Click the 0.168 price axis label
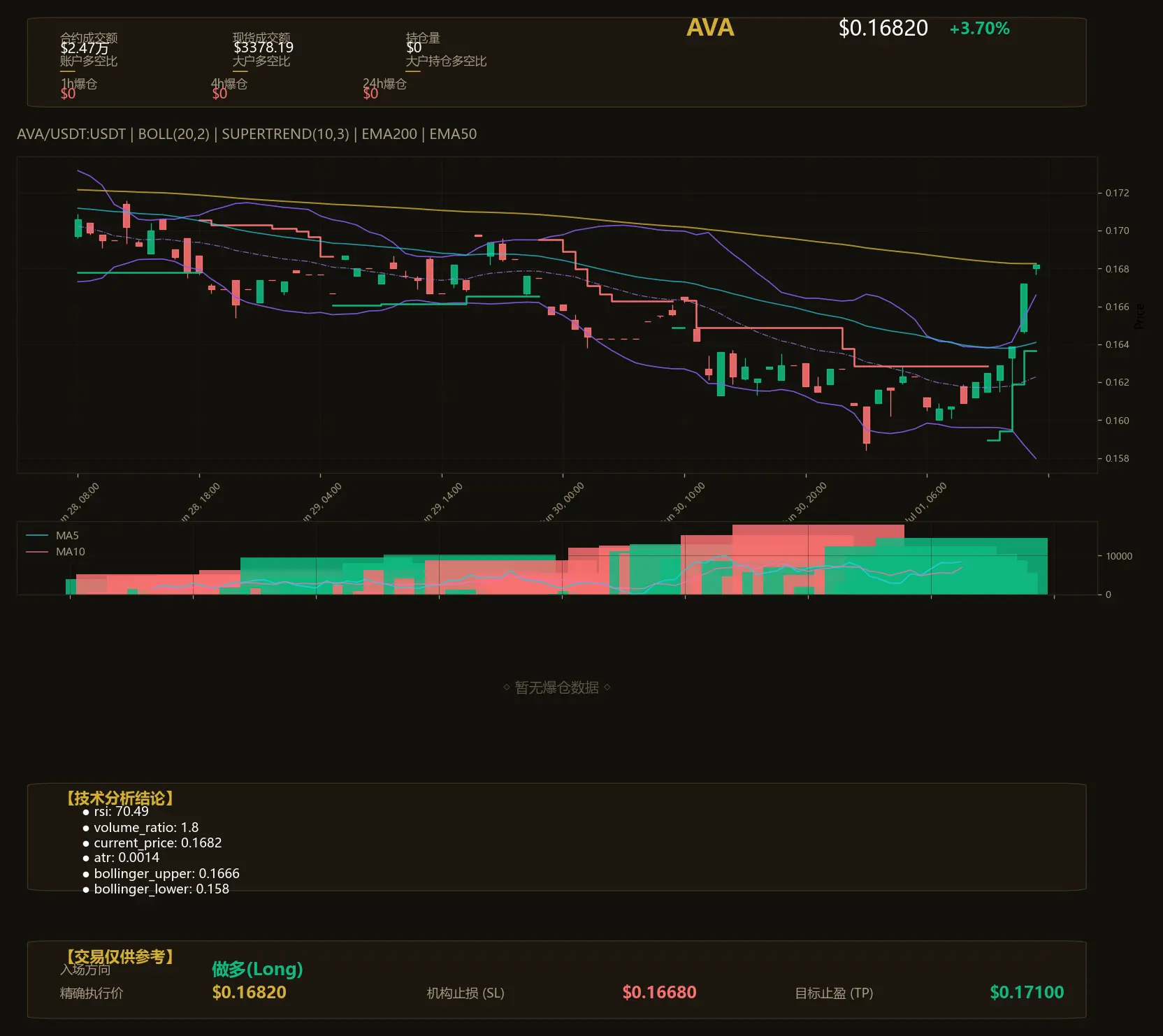Image resolution: width=1163 pixels, height=1036 pixels. click(x=1117, y=269)
